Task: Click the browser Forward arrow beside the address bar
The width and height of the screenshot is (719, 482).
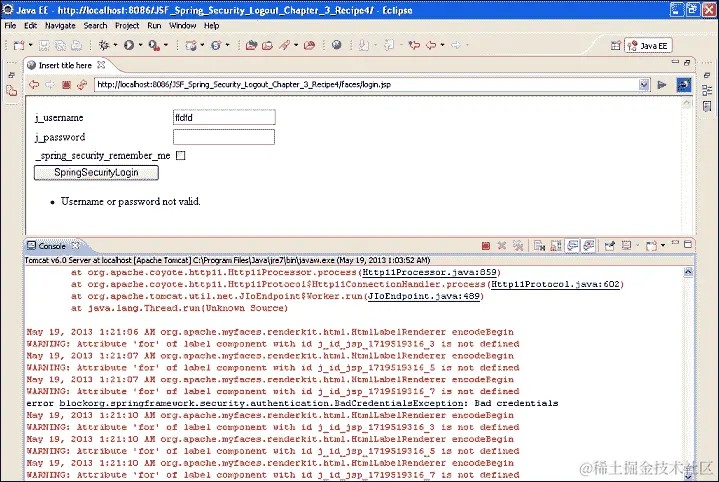Action: [x=50, y=84]
